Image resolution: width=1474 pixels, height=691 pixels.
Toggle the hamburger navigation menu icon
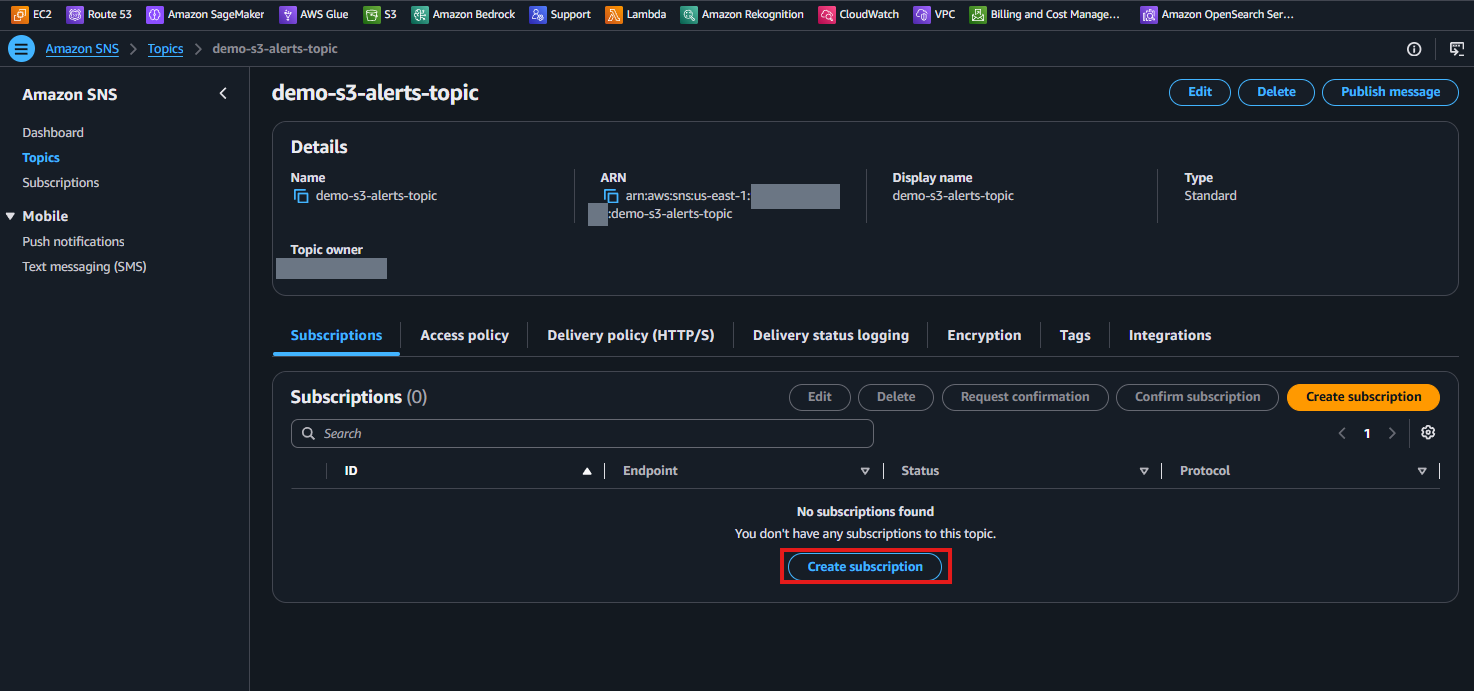pos(21,49)
